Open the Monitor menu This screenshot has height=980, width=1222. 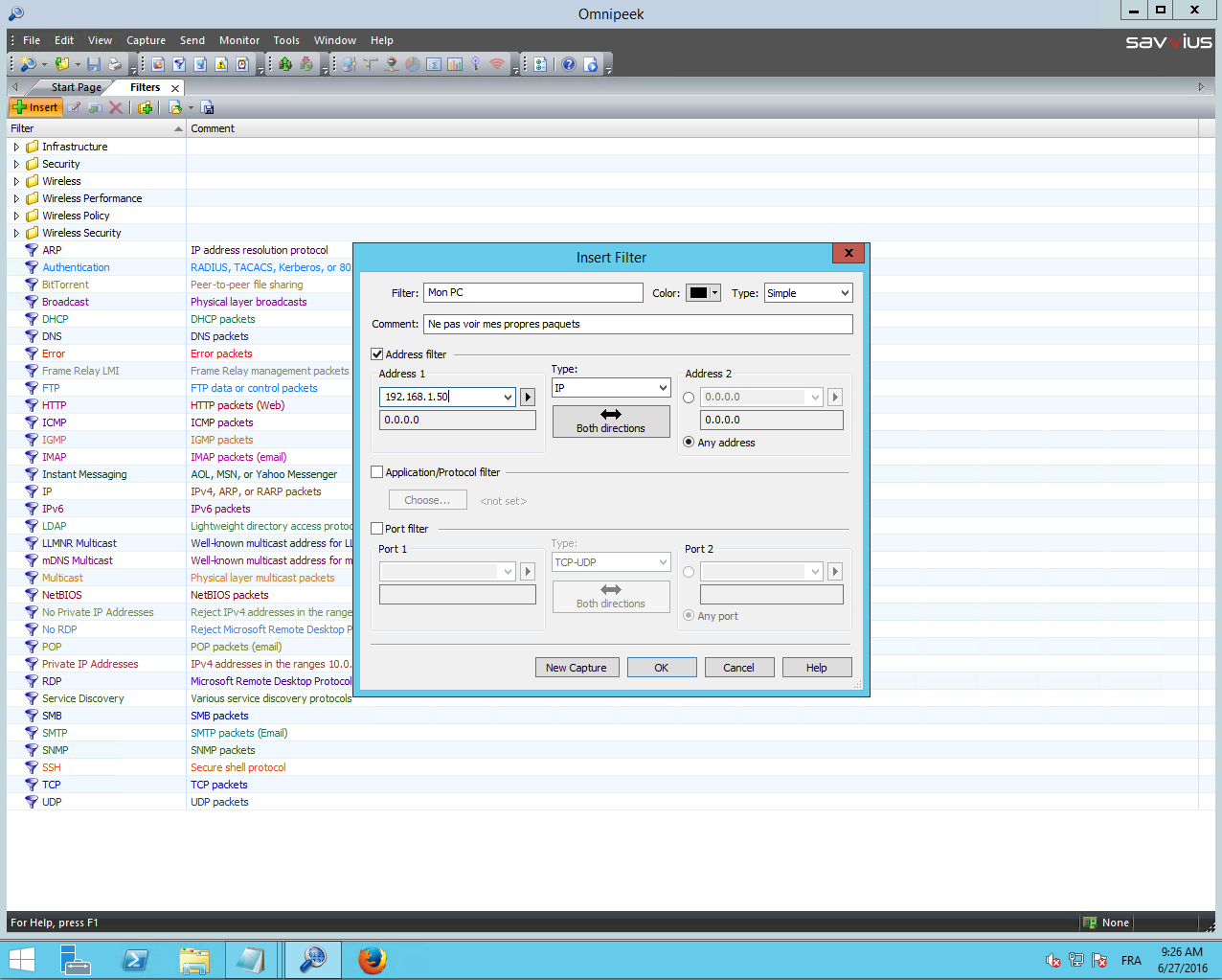pyautogui.click(x=239, y=40)
